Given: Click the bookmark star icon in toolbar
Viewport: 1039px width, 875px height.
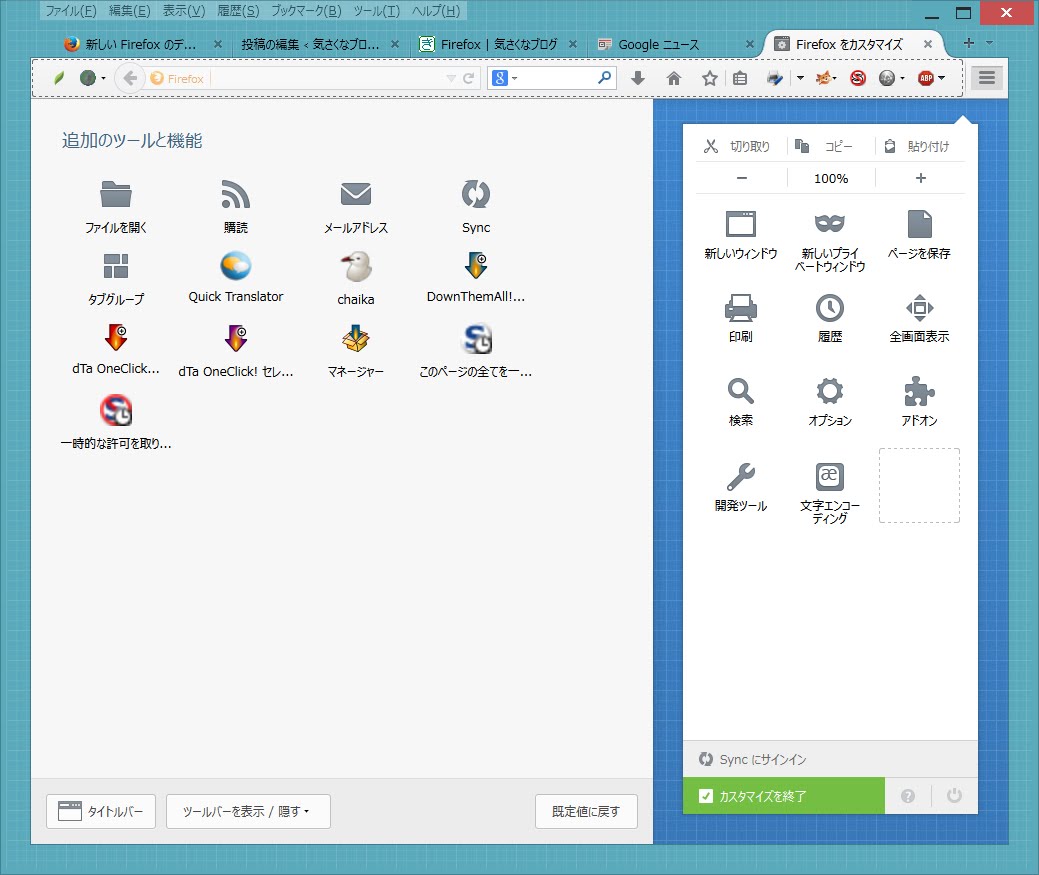Looking at the screenshot, I should click(x=710, y=78).
